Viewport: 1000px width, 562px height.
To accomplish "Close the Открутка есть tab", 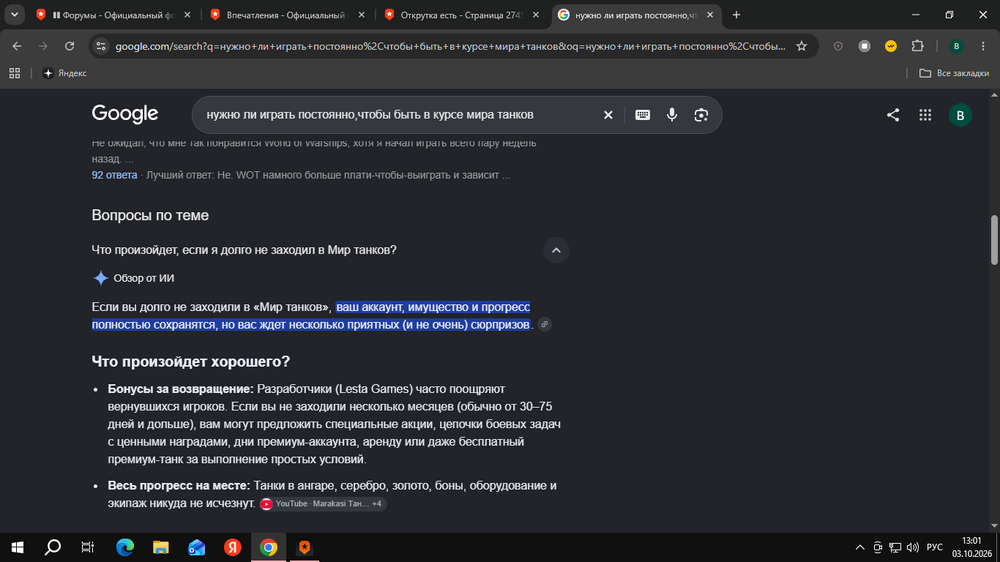I will (x=536, y=15).
